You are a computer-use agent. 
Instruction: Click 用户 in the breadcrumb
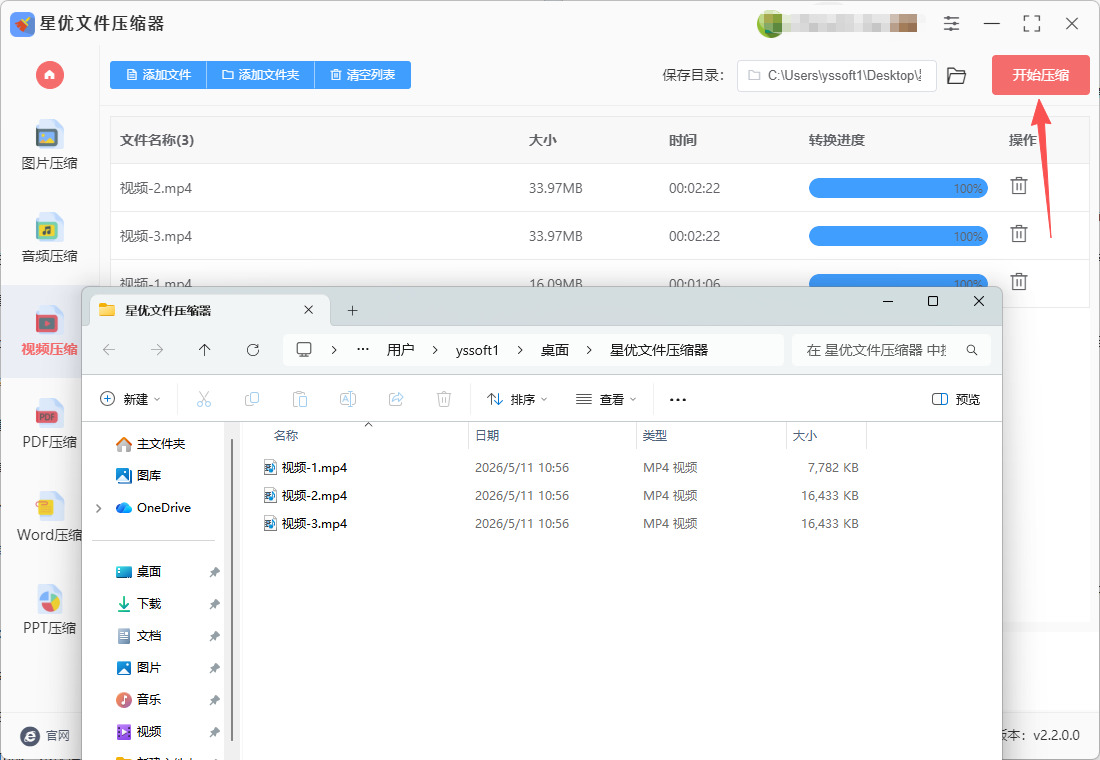[x=401, y=349]
